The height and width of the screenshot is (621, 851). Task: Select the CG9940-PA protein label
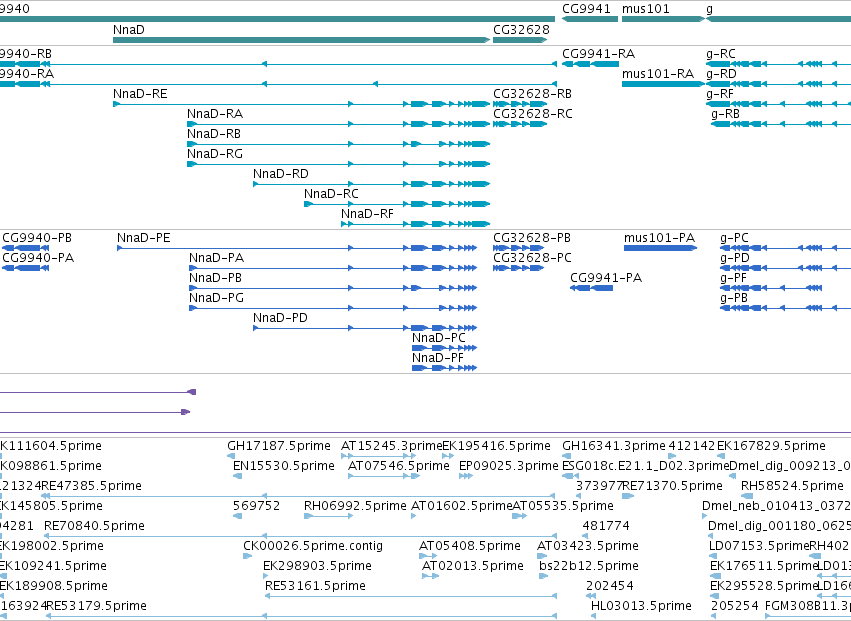tap(38, 258)
